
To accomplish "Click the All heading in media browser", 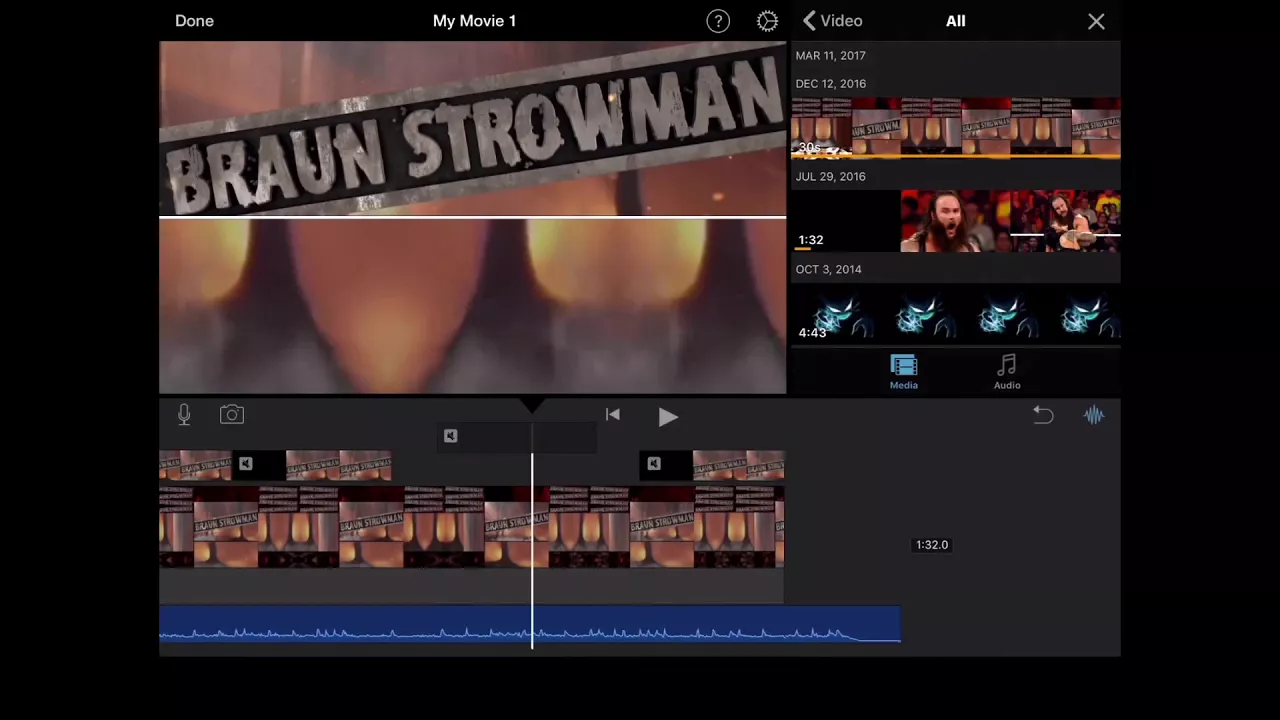I will [x=956, y=21].
